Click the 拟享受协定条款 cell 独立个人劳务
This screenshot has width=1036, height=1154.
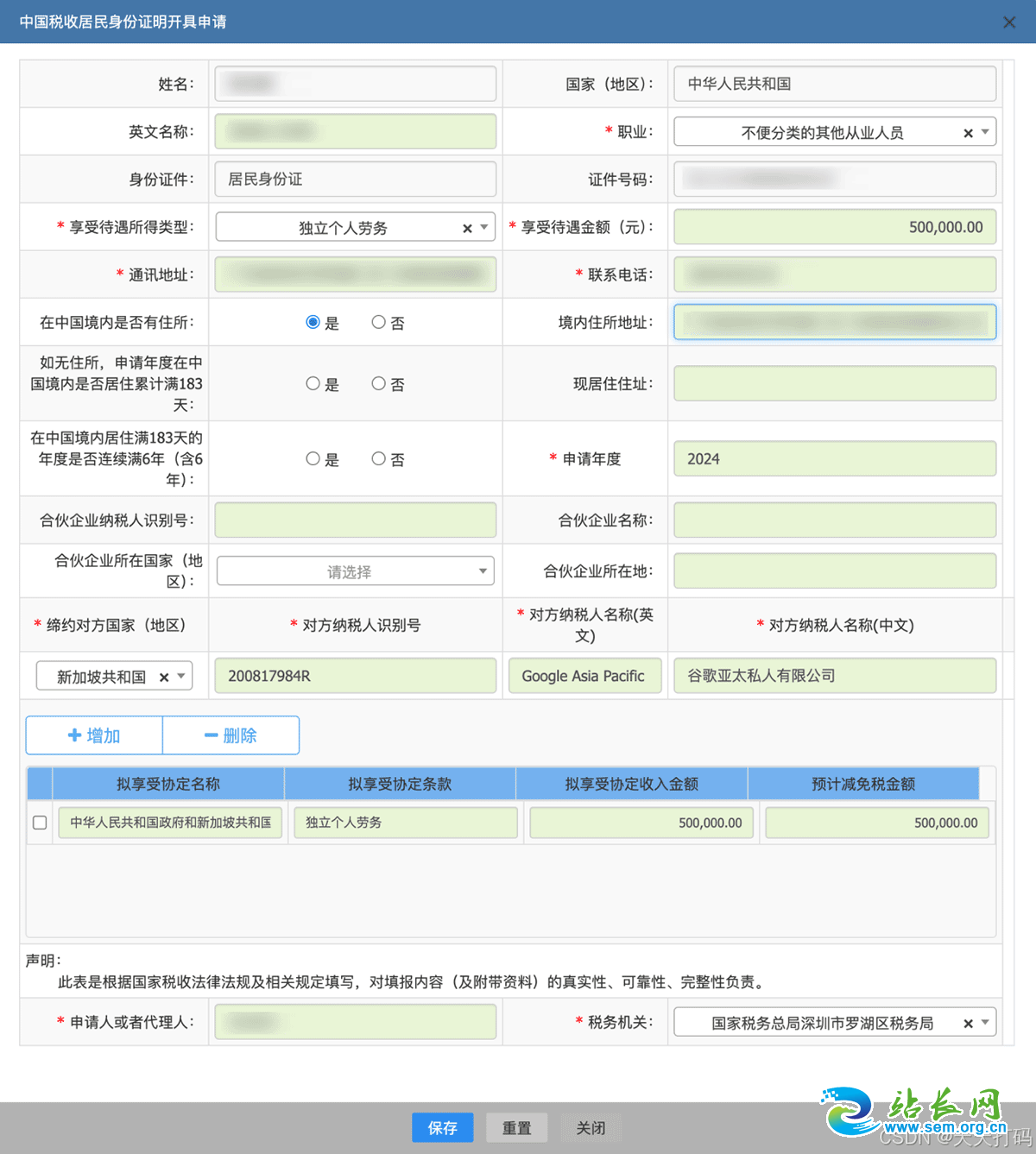click(x=406, y=823)
